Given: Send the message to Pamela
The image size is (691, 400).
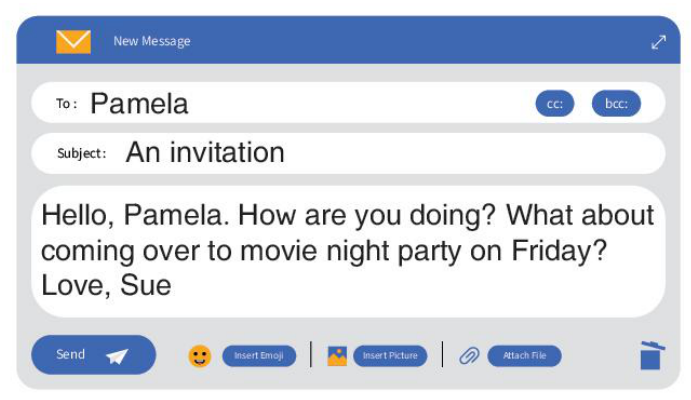Looking at the screenshot, I should pyautogui.click(x=93, y=355).
